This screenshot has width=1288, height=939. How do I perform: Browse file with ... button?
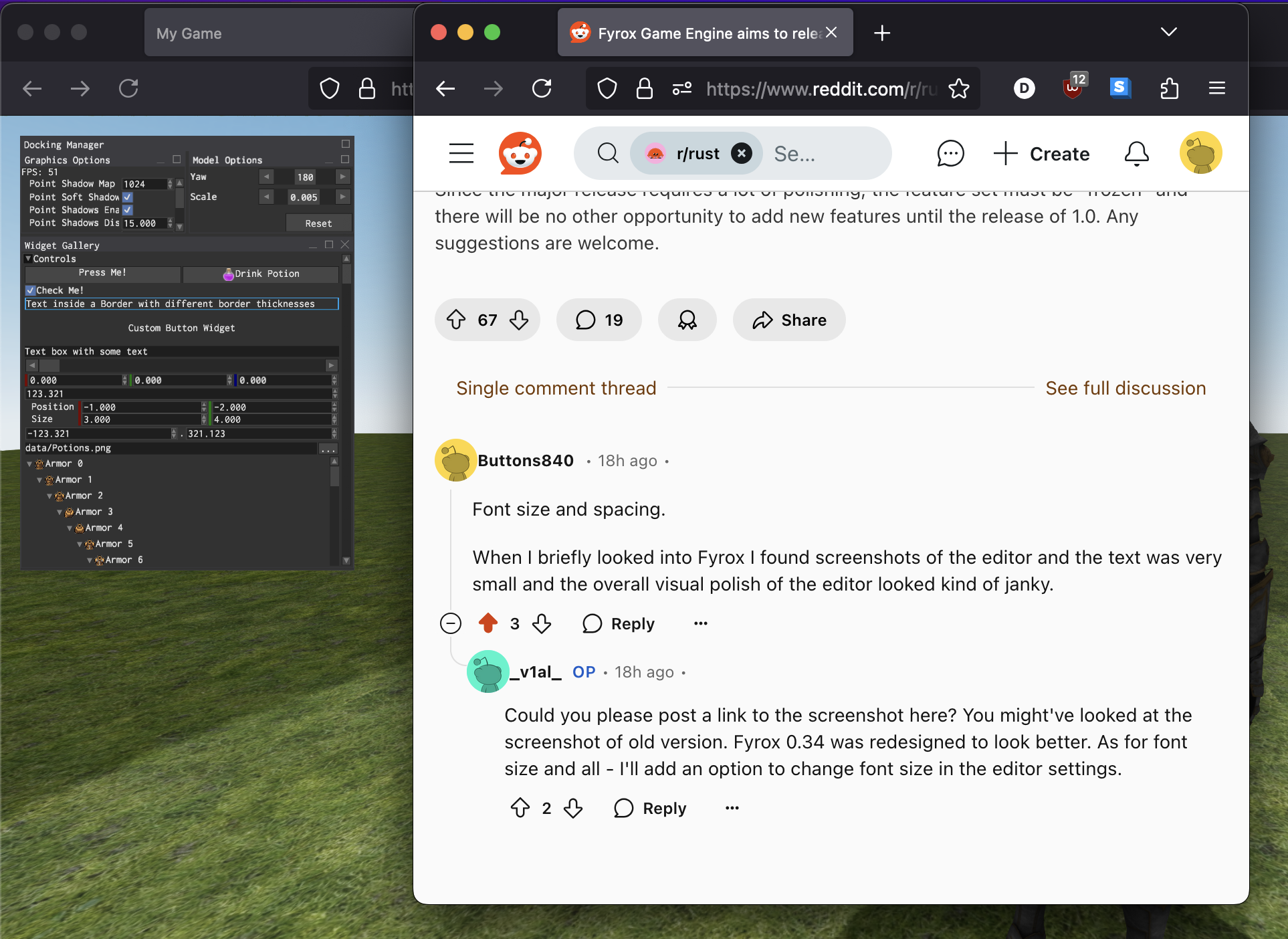click(328, 449)
